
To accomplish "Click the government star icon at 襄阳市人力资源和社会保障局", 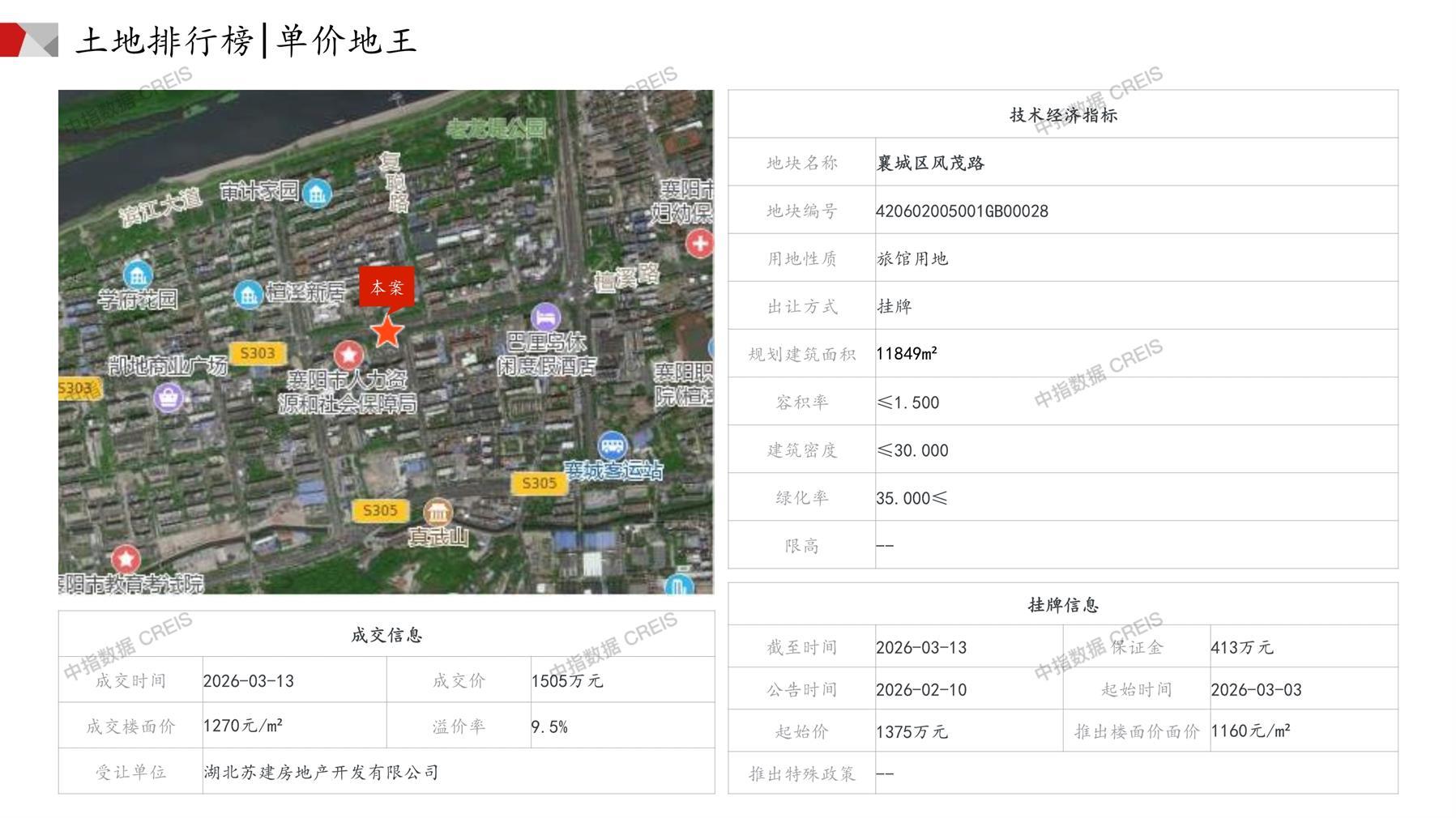I will [348, 355].
